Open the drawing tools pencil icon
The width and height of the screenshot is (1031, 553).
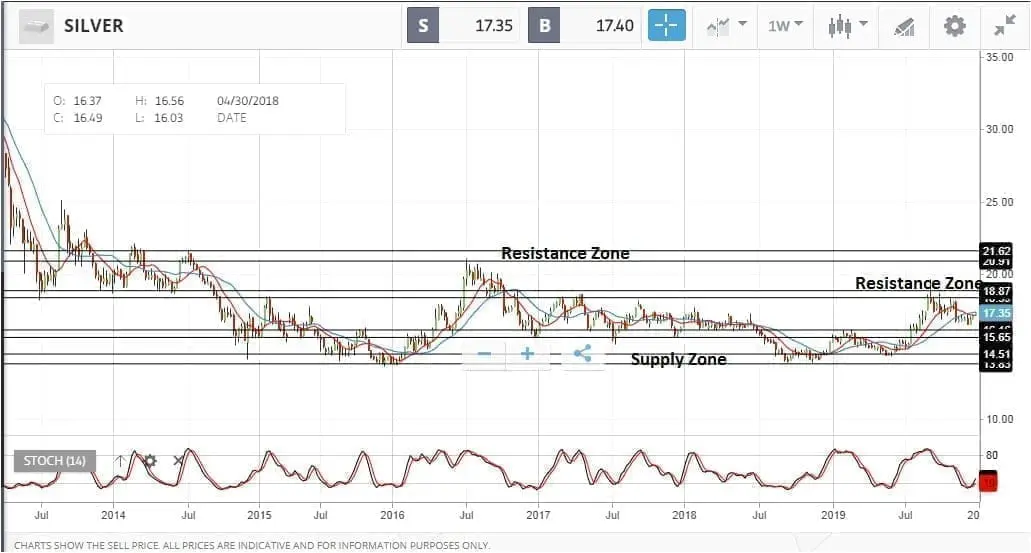[x=904, y=26]
